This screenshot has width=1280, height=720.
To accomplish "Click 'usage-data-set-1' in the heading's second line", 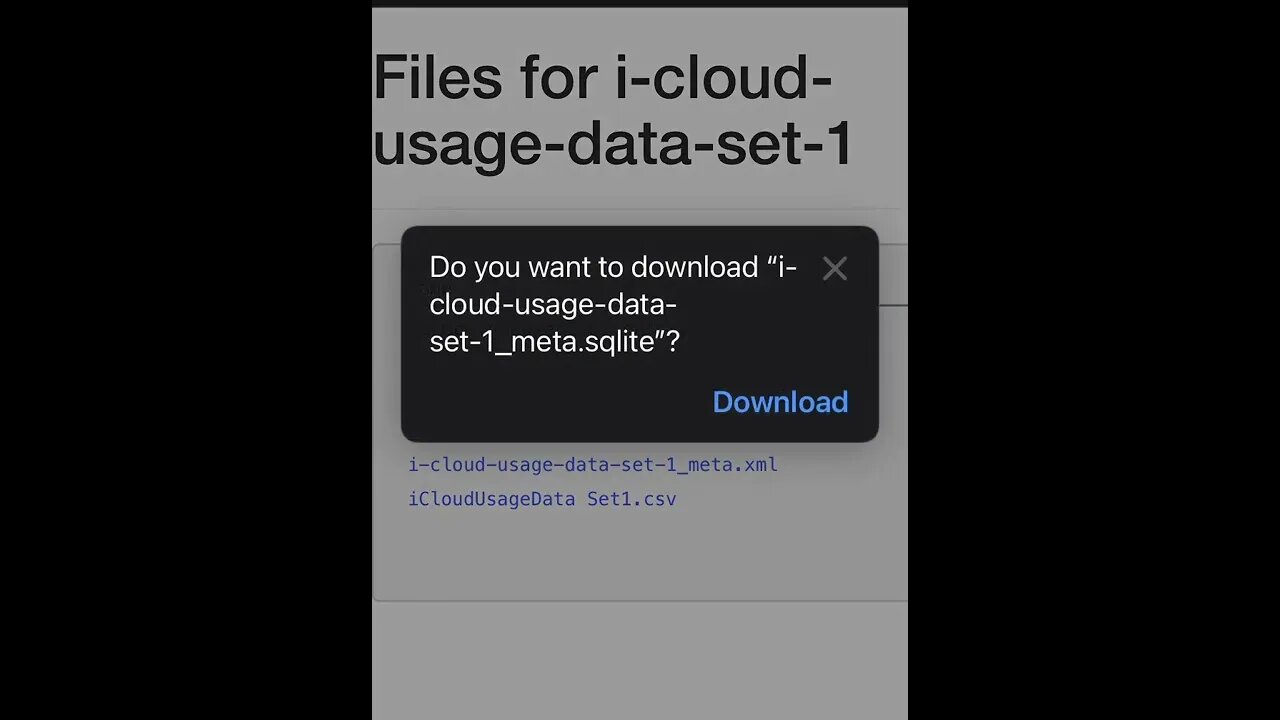I will (x=612, y=144).
